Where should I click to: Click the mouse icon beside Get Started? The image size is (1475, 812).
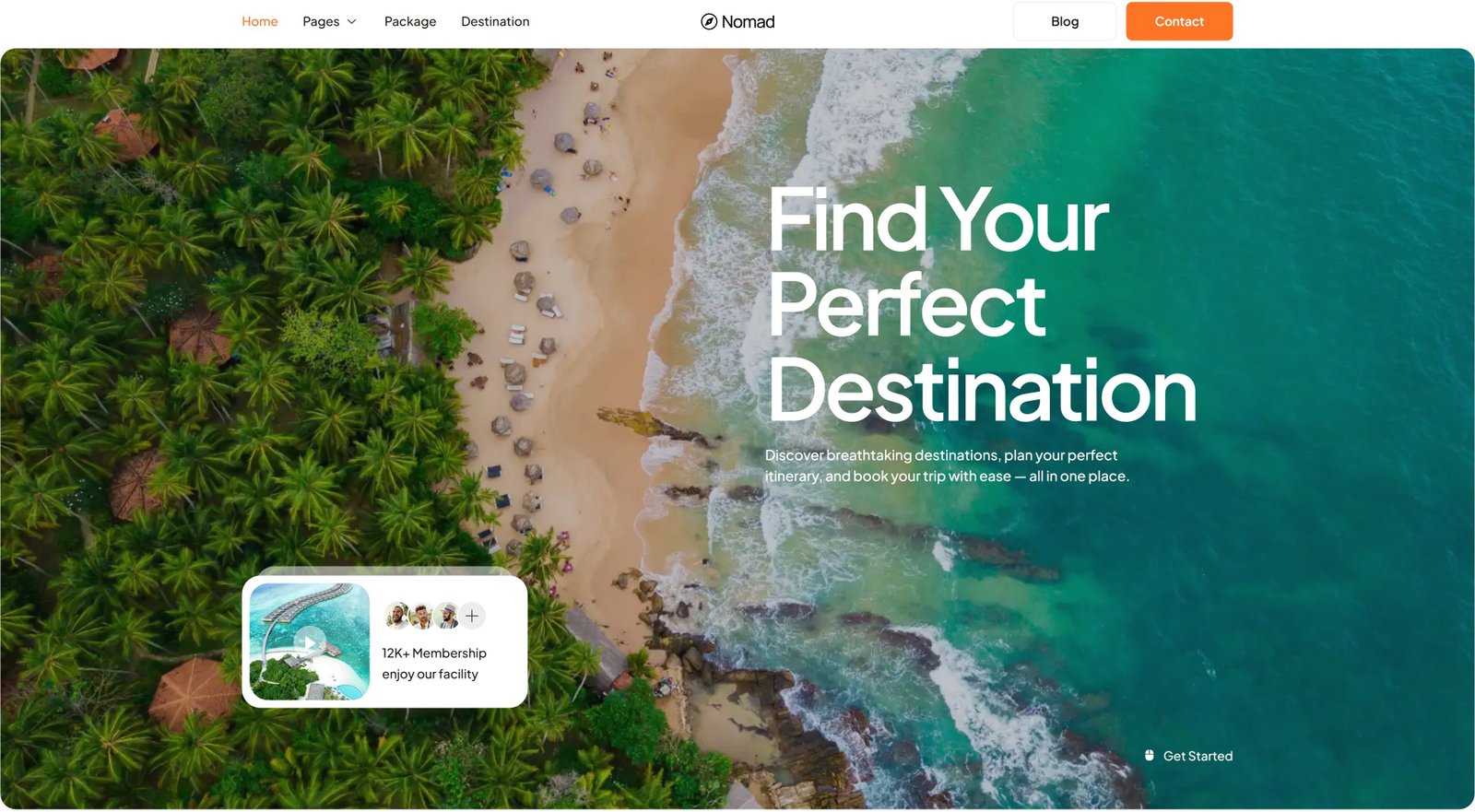click(x=1150, y=756)
